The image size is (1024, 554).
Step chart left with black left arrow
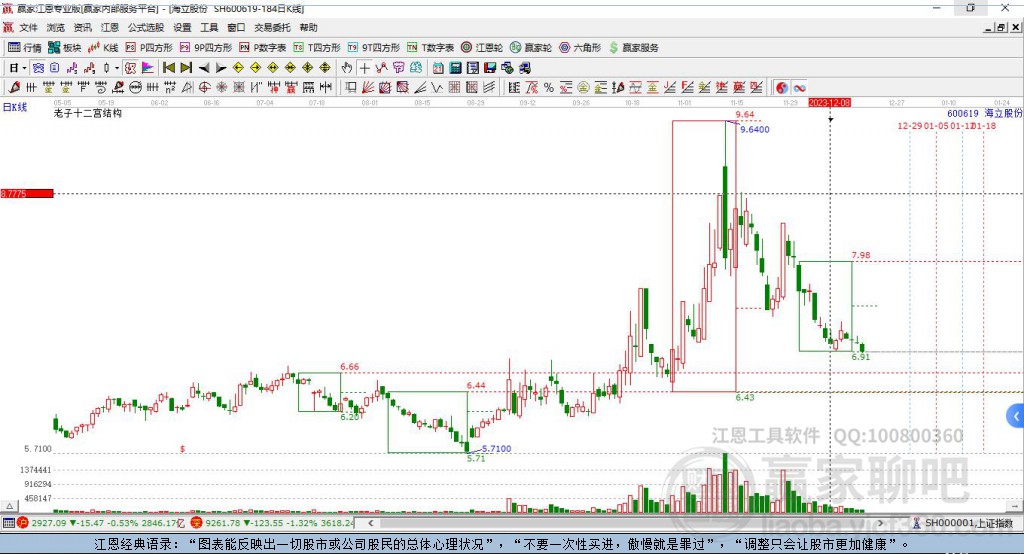(204, 68)
